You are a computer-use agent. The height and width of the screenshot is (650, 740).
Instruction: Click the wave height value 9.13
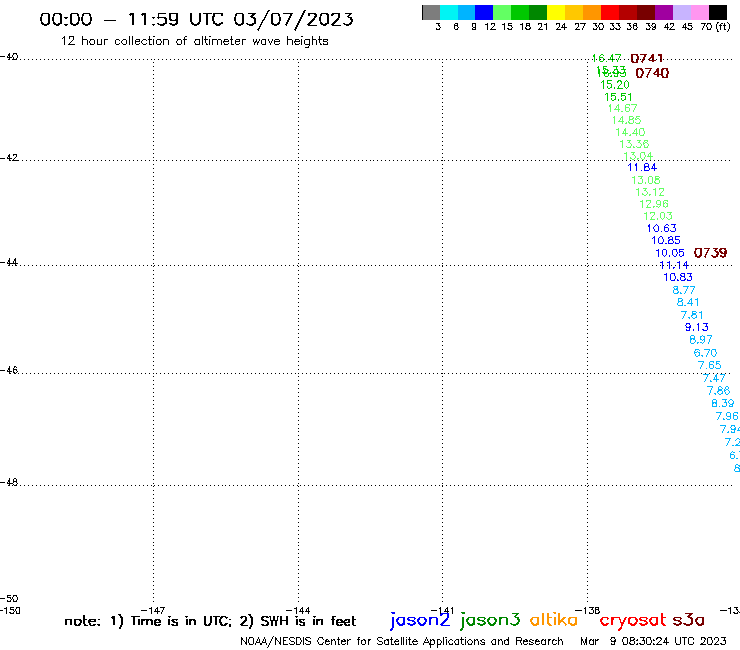(697, 327)
